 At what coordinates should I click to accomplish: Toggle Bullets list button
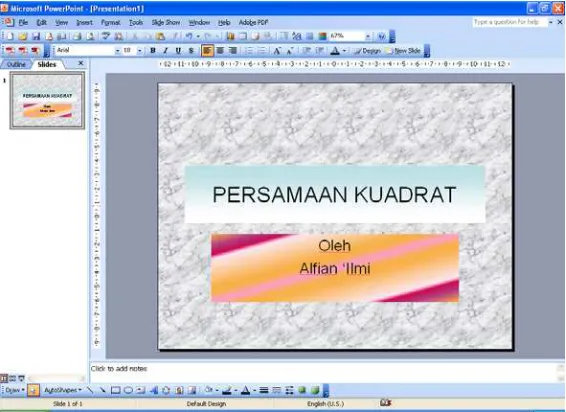coord(262,51)
